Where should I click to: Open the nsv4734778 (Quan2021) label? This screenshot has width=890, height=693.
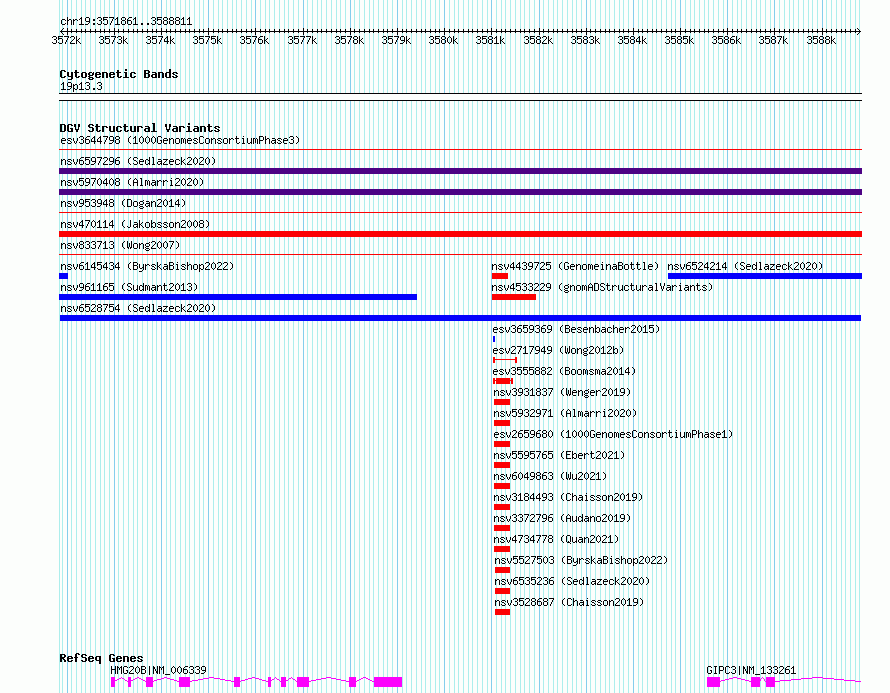(556, 539)
